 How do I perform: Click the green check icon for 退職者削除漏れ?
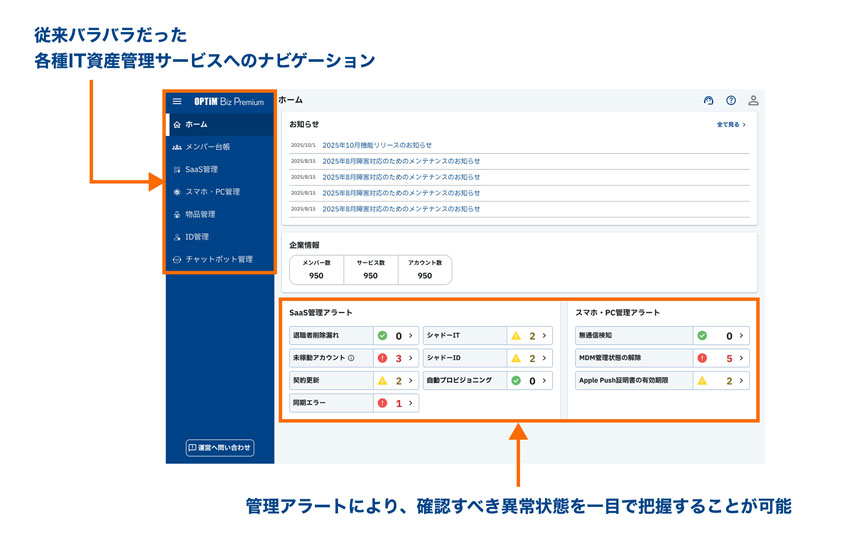[x=382, y=336]
